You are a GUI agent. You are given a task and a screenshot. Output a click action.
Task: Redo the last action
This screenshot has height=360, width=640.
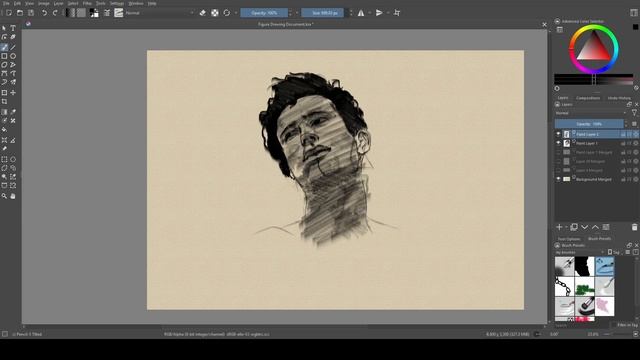point(55,13)
